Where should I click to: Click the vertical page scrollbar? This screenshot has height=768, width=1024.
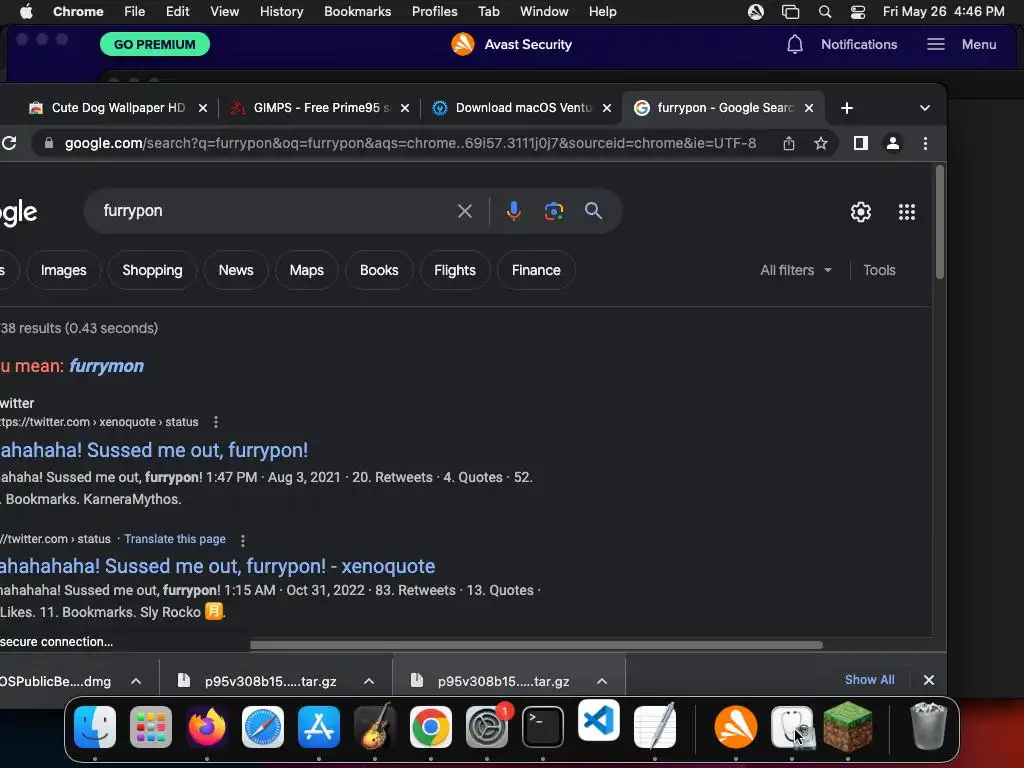[x=940, y=222]
